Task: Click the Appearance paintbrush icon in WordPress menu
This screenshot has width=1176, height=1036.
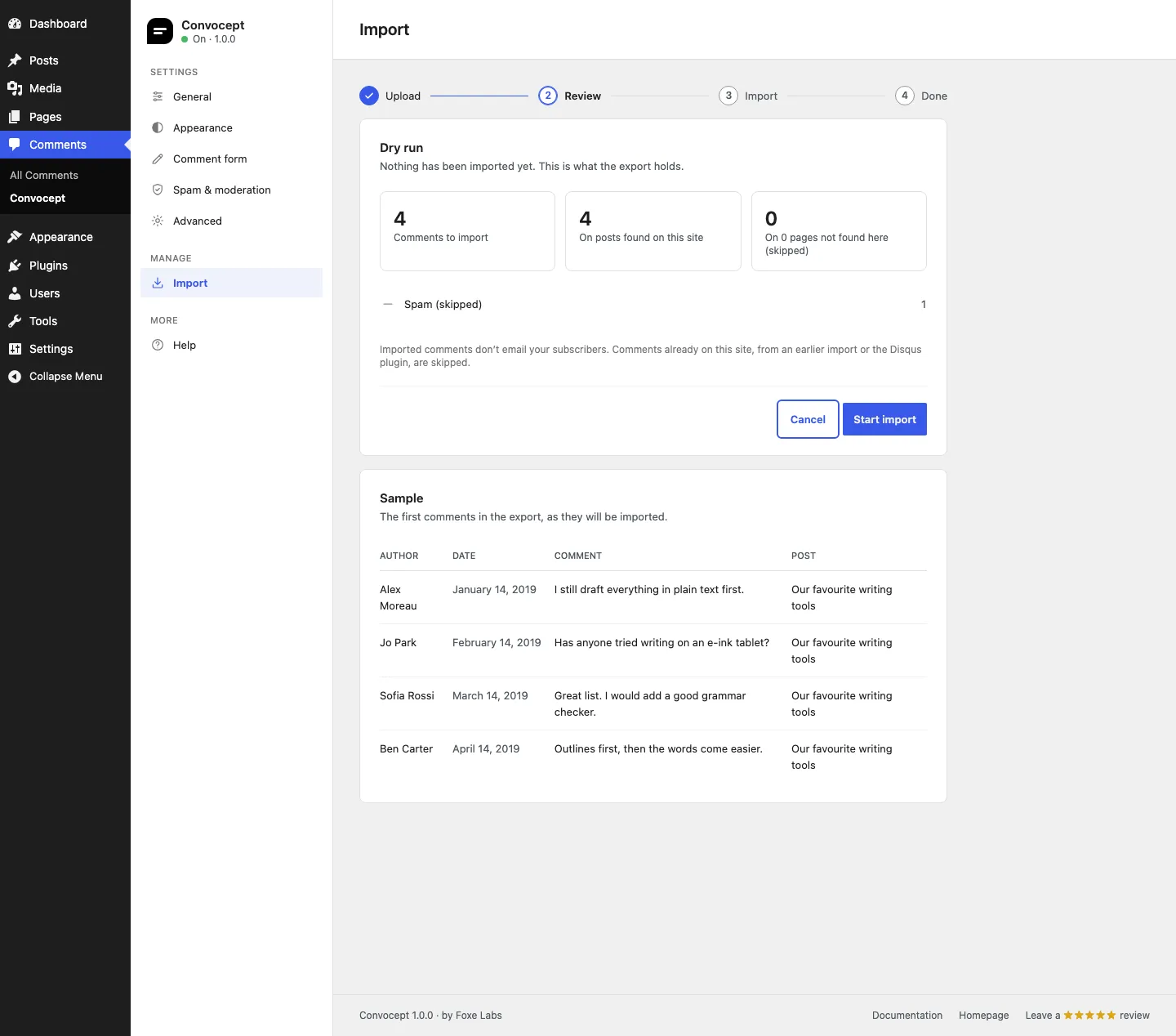Action: pos(15,237)
